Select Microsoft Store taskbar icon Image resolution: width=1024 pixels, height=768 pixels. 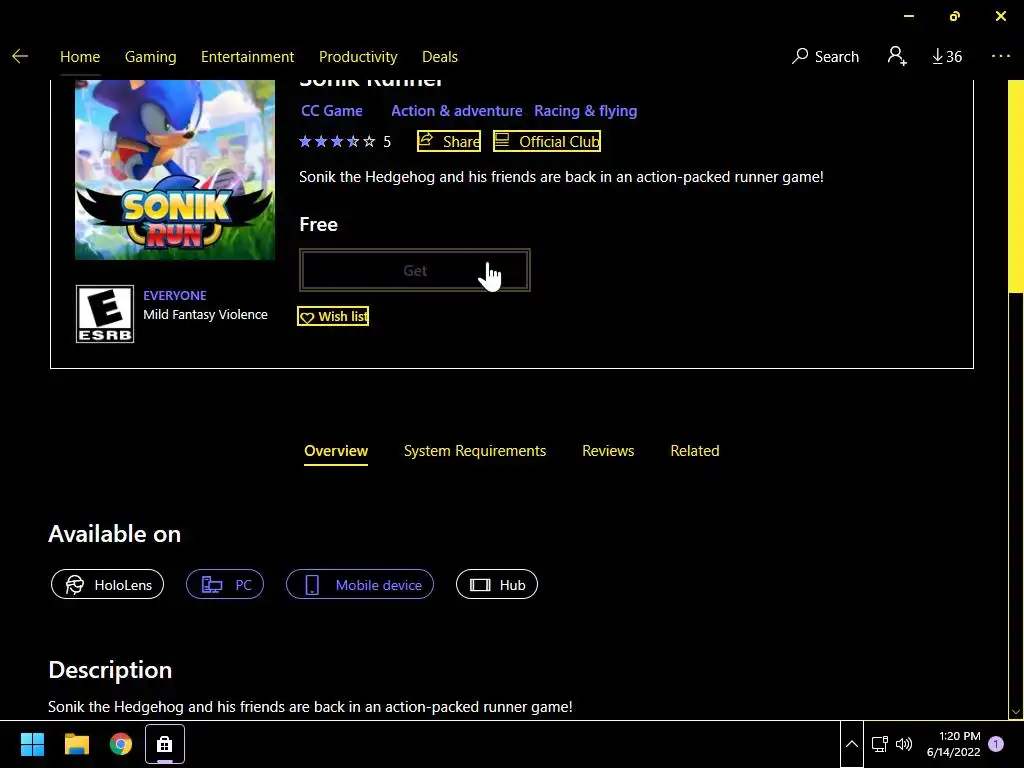pyautogui.click(x=165, y=744)
